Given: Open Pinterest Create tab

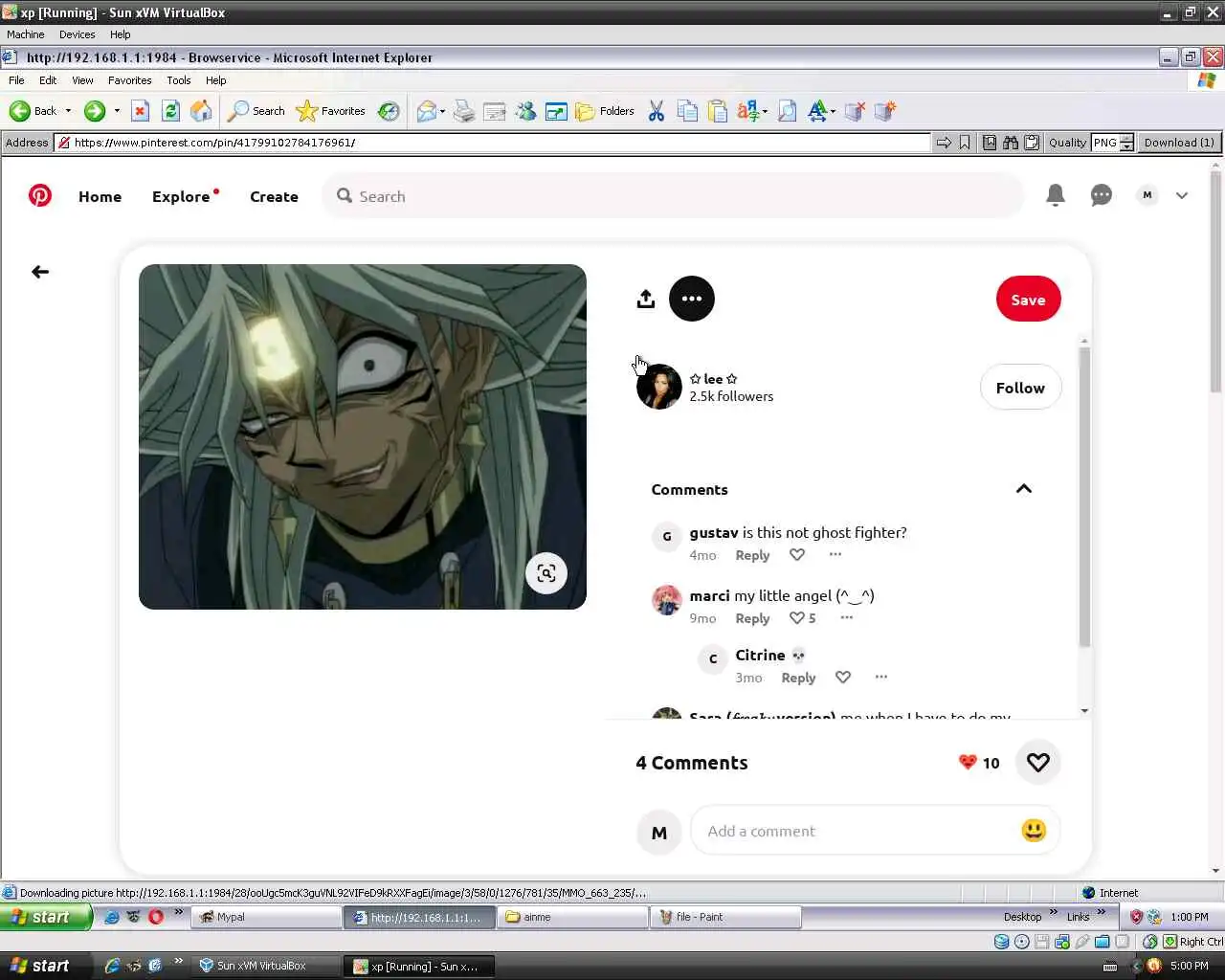Looking at the screenshot, I should click(274, 196).
